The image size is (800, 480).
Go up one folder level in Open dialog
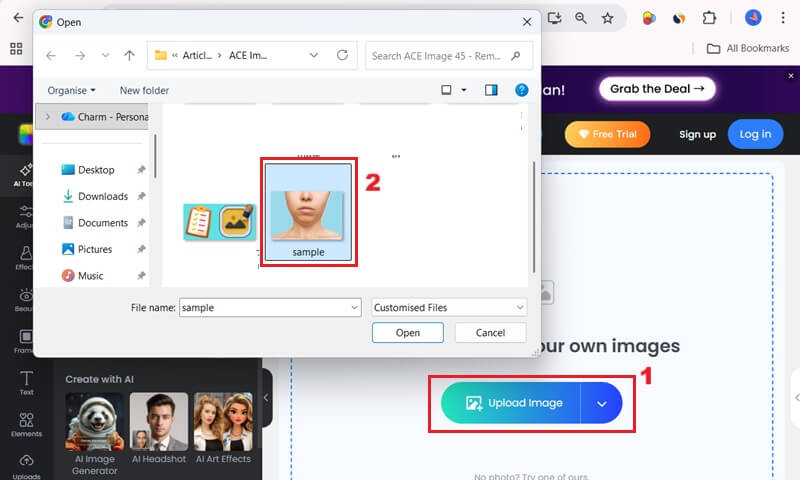[130, 56]
